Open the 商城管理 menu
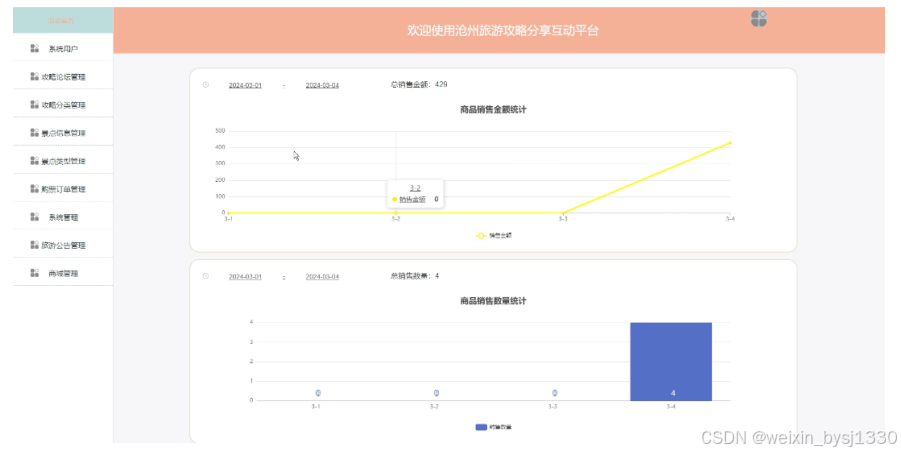 pos(63,273)
